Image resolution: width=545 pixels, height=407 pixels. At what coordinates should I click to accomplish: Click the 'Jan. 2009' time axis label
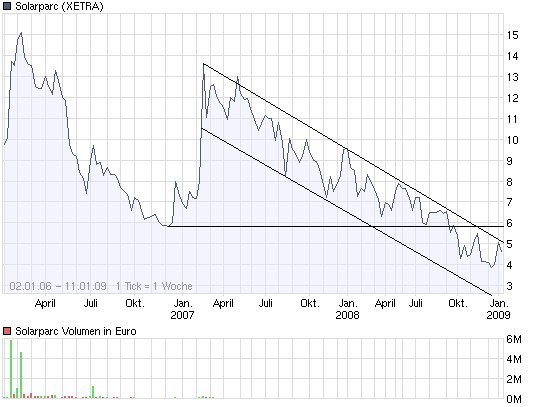(498, 309)
